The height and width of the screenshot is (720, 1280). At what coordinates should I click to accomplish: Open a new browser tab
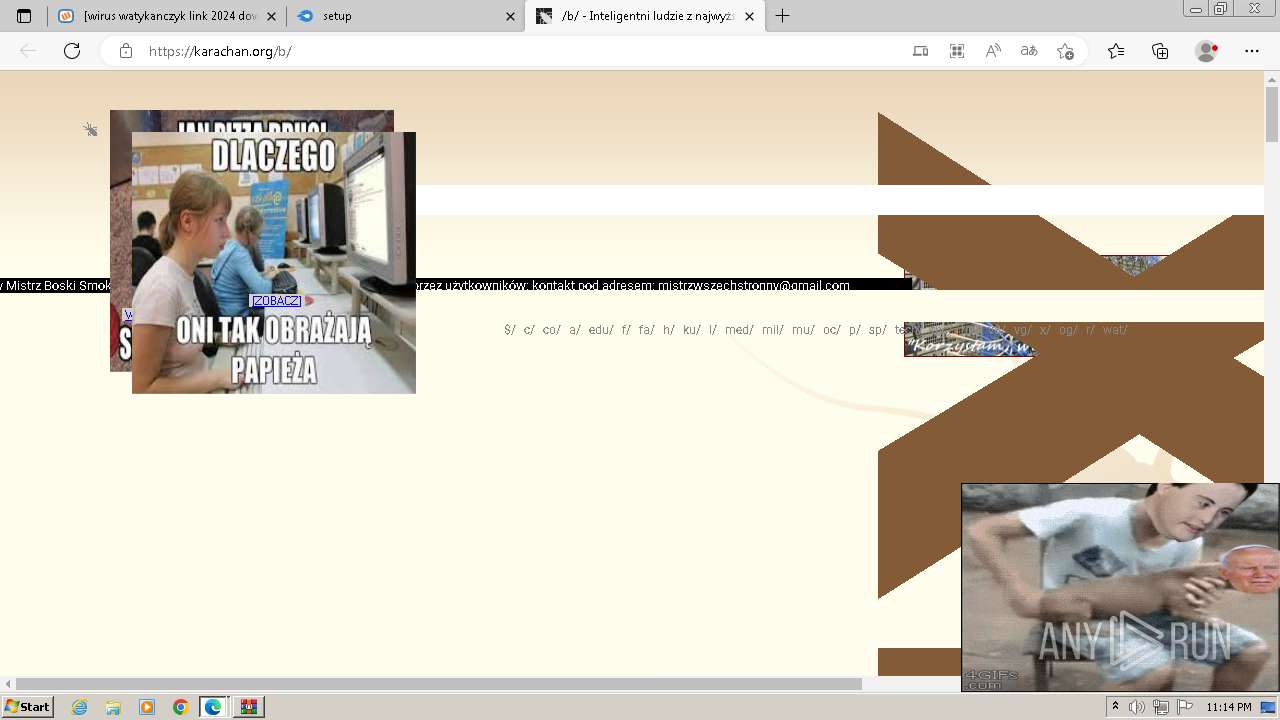pos(783,16)
